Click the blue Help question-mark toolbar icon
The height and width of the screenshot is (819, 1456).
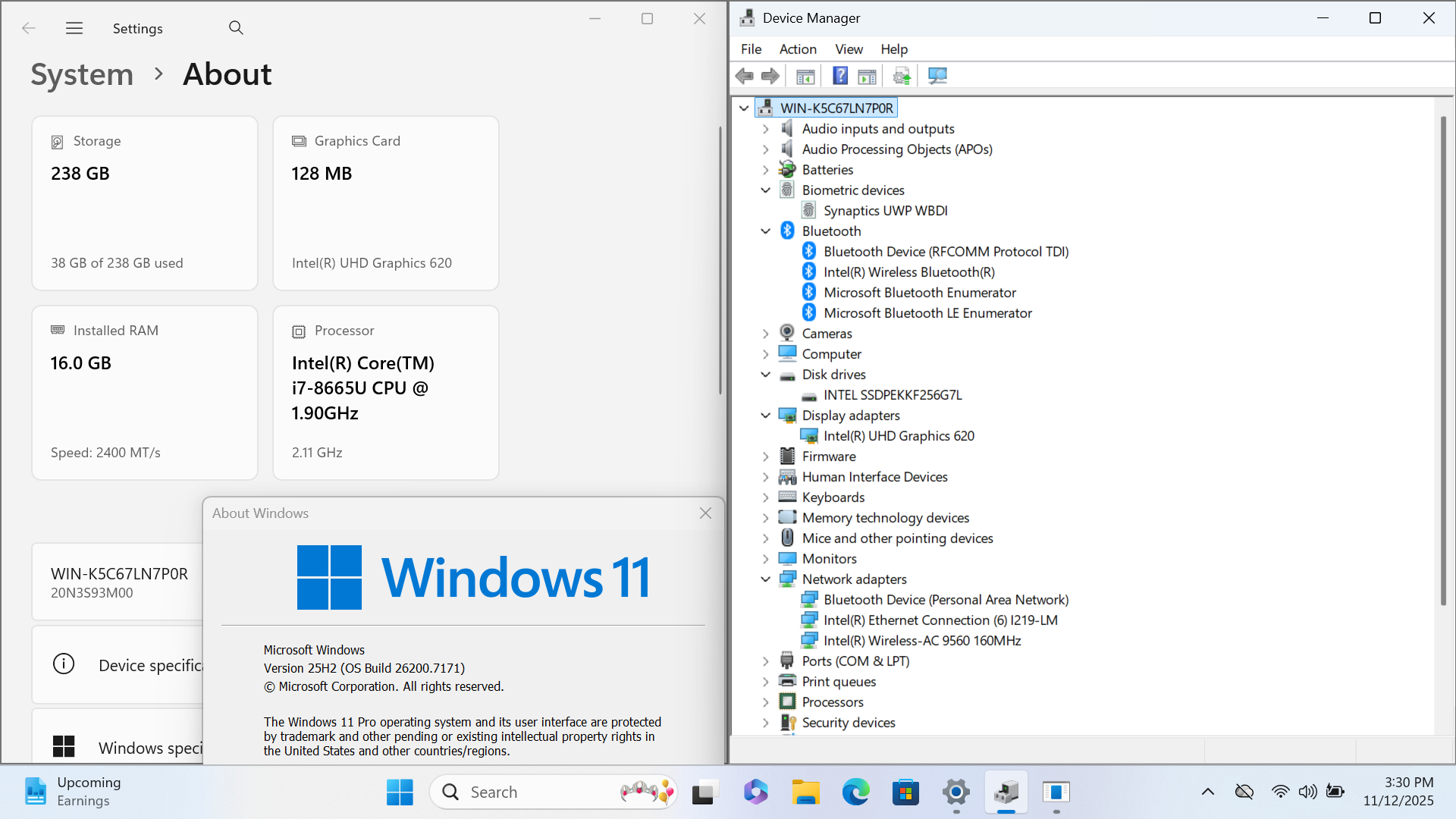point(840,76)
